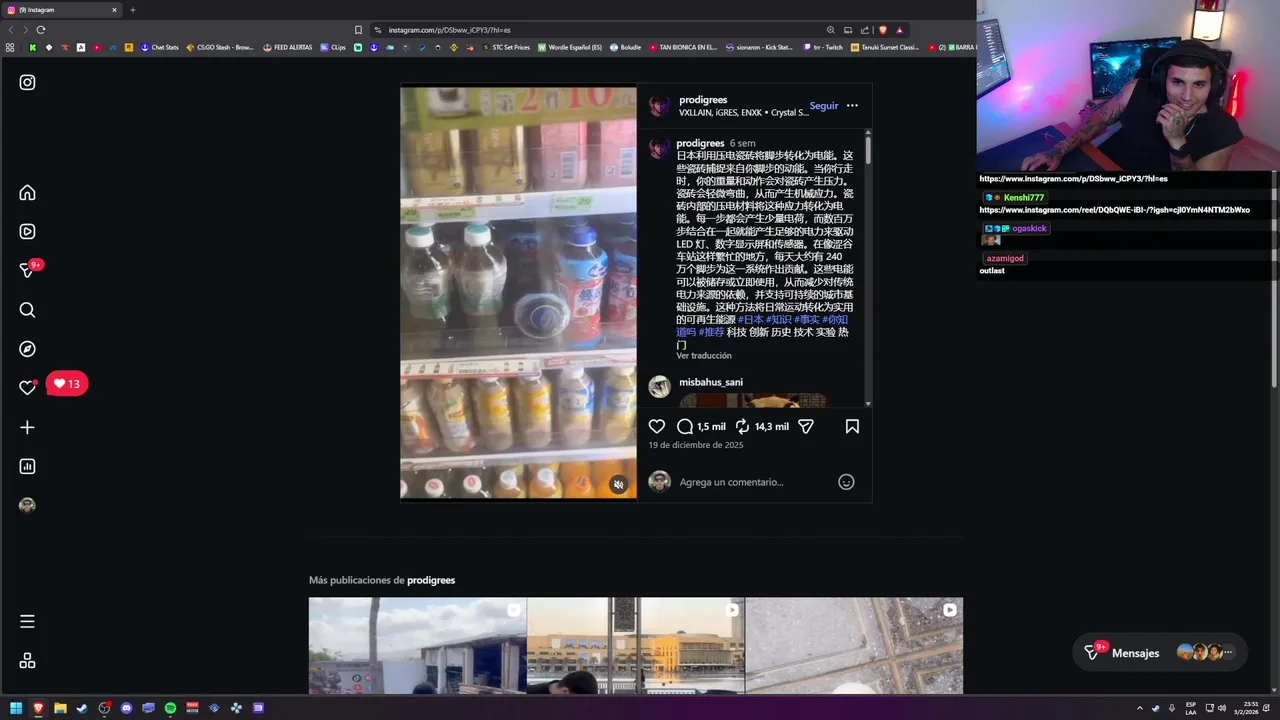Click Kenshi777's Instagram reel link in chat
The height and width of the screenshot is (720, 1280).
(1114, 210)
